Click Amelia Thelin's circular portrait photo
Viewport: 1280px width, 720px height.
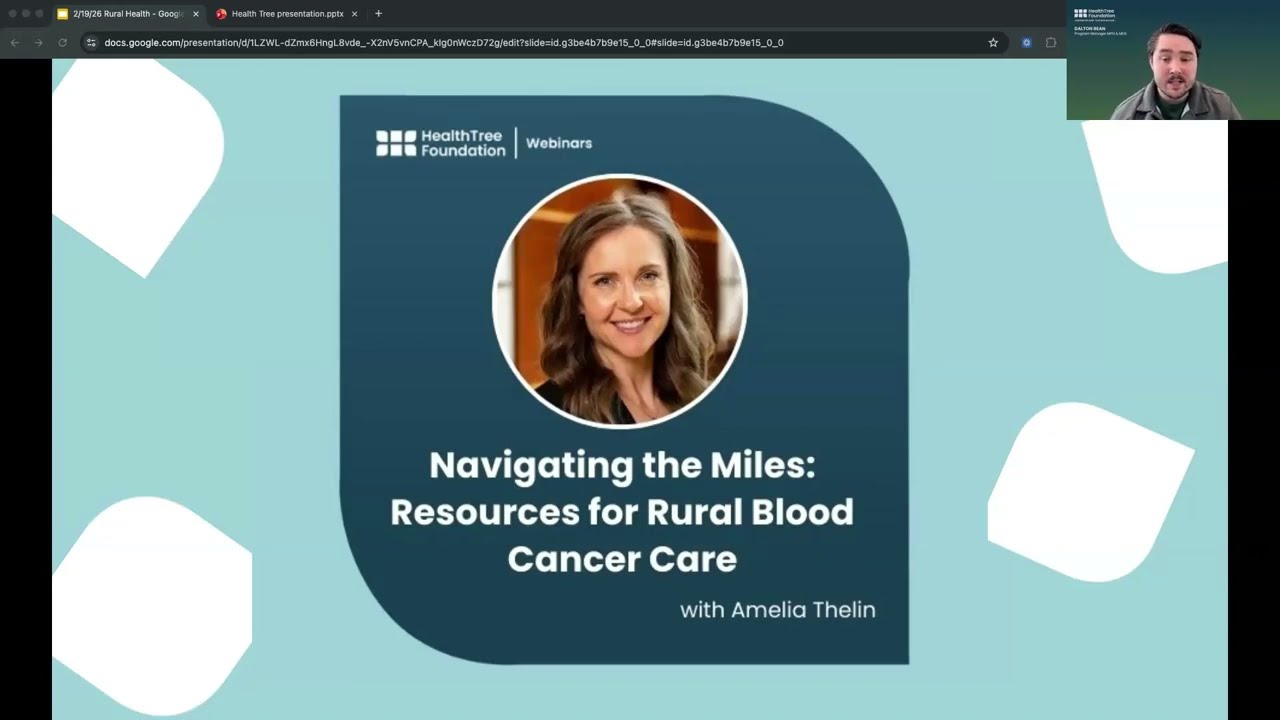[620, 301]
